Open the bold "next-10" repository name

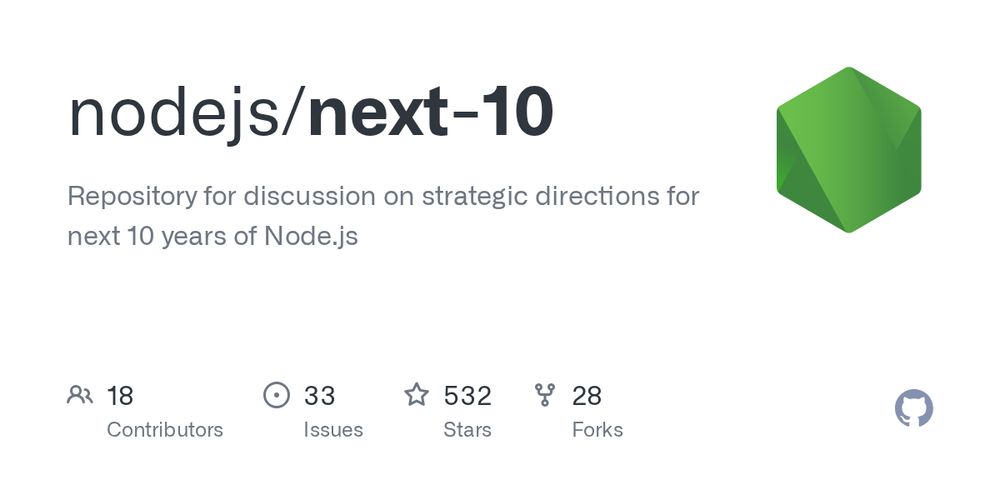click(430, 113)
